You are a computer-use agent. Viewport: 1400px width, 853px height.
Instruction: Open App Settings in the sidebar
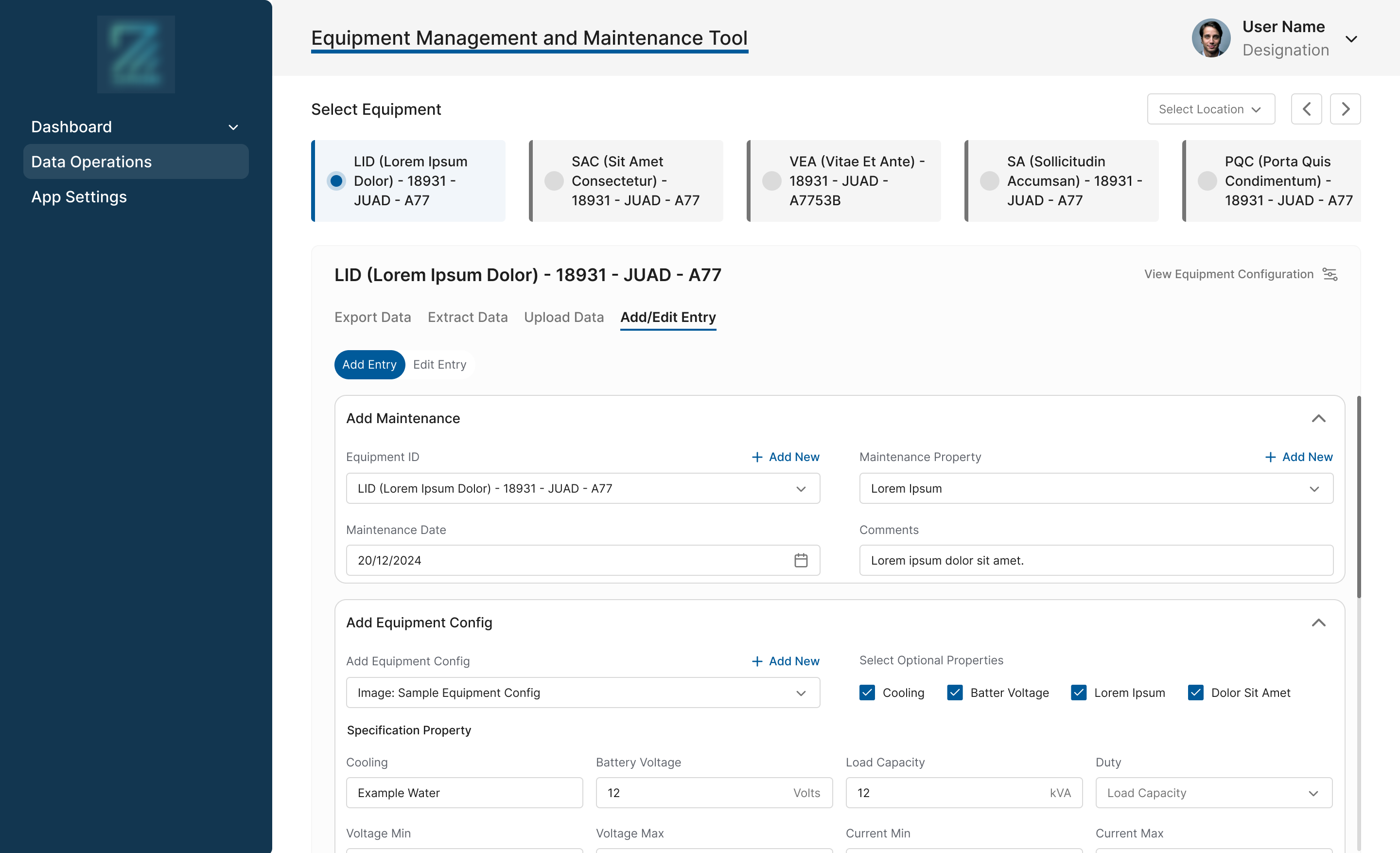[x=79, y=196]
